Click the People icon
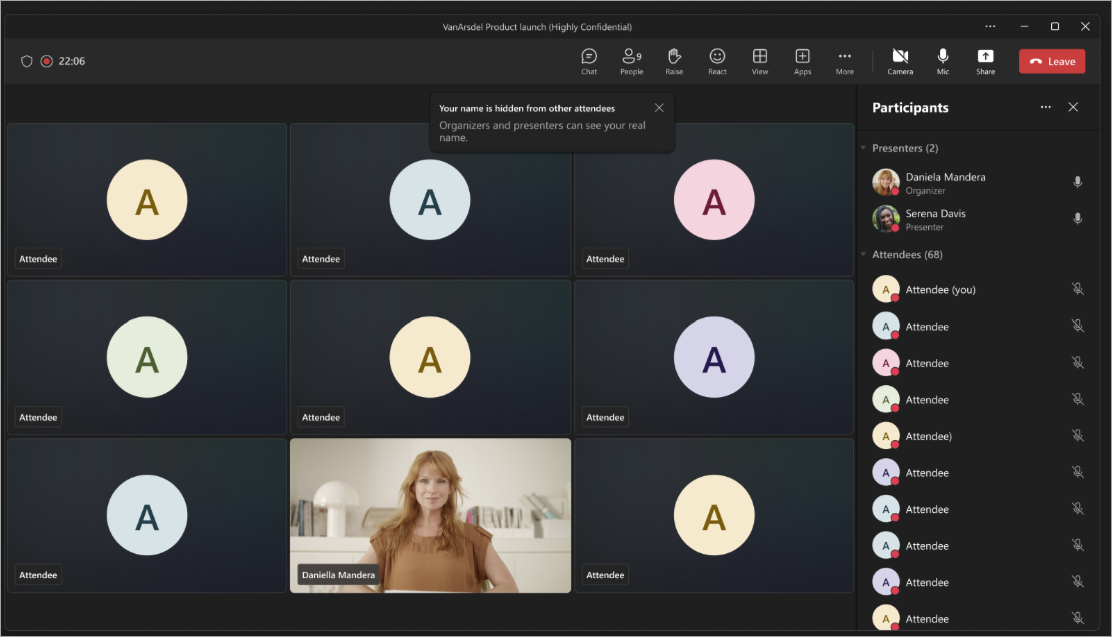Screen dimensions: 1112x637 coord(631,60)
